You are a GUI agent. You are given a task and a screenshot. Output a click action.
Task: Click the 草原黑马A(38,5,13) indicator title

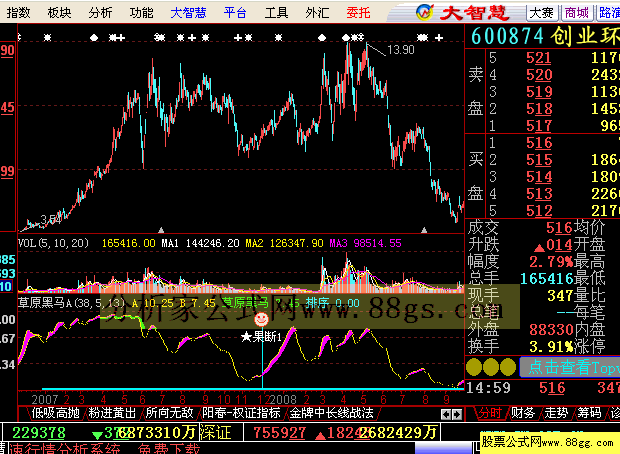[72, 303]
